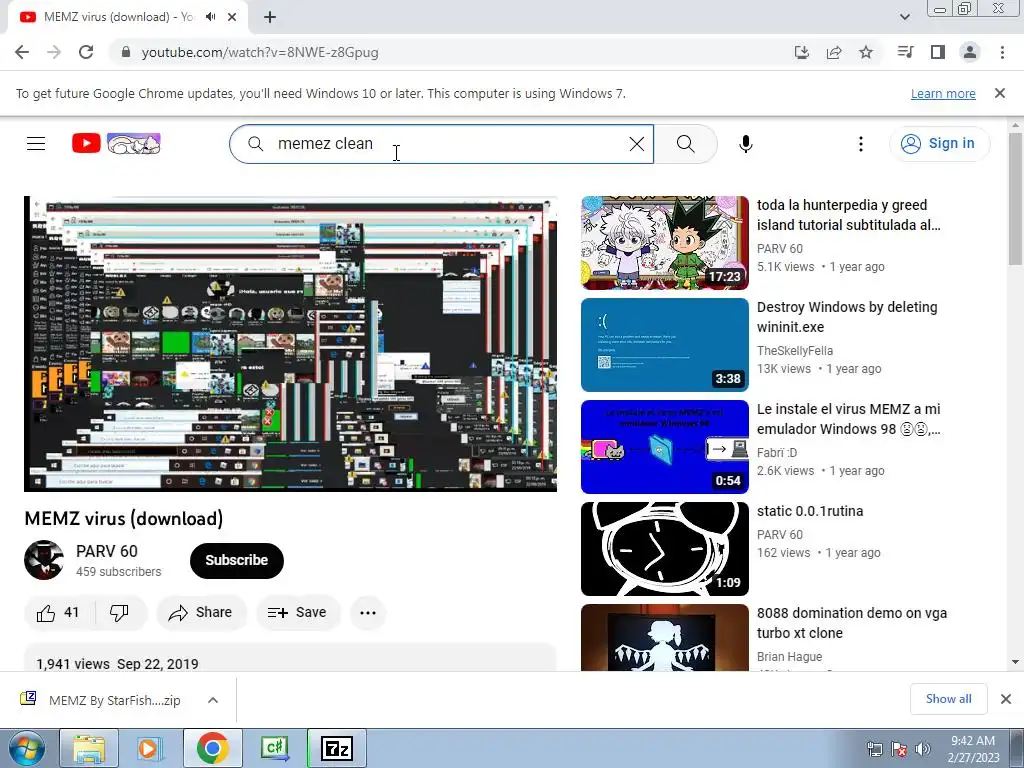Screen dimensions: 1024x768
Task: Open PARV 60 channel avatar
Action: (44, 560)
